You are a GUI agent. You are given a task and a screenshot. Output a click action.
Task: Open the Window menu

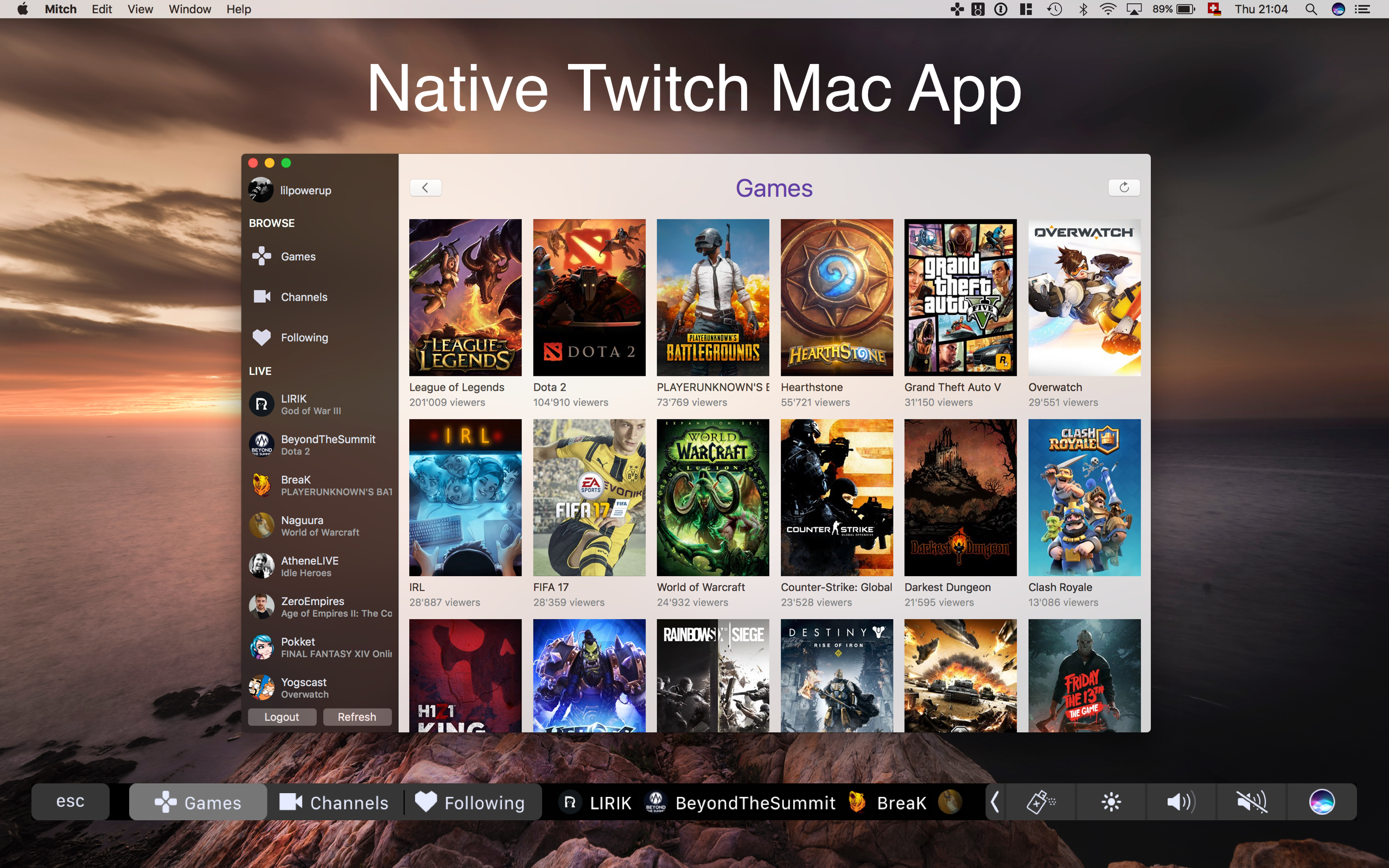(189, 9)
